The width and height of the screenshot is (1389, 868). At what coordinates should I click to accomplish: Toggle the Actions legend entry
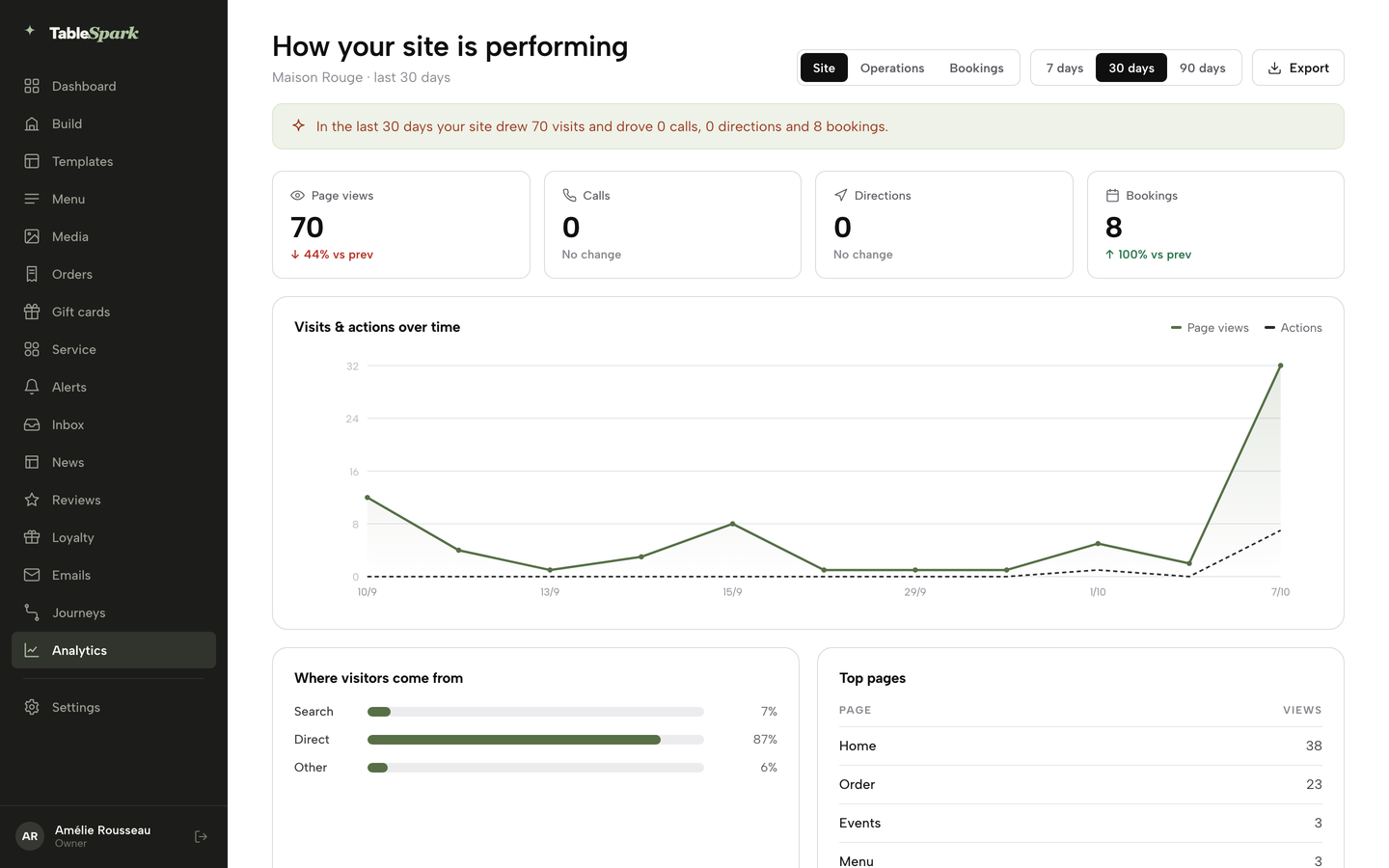(x=1293, y=328)
